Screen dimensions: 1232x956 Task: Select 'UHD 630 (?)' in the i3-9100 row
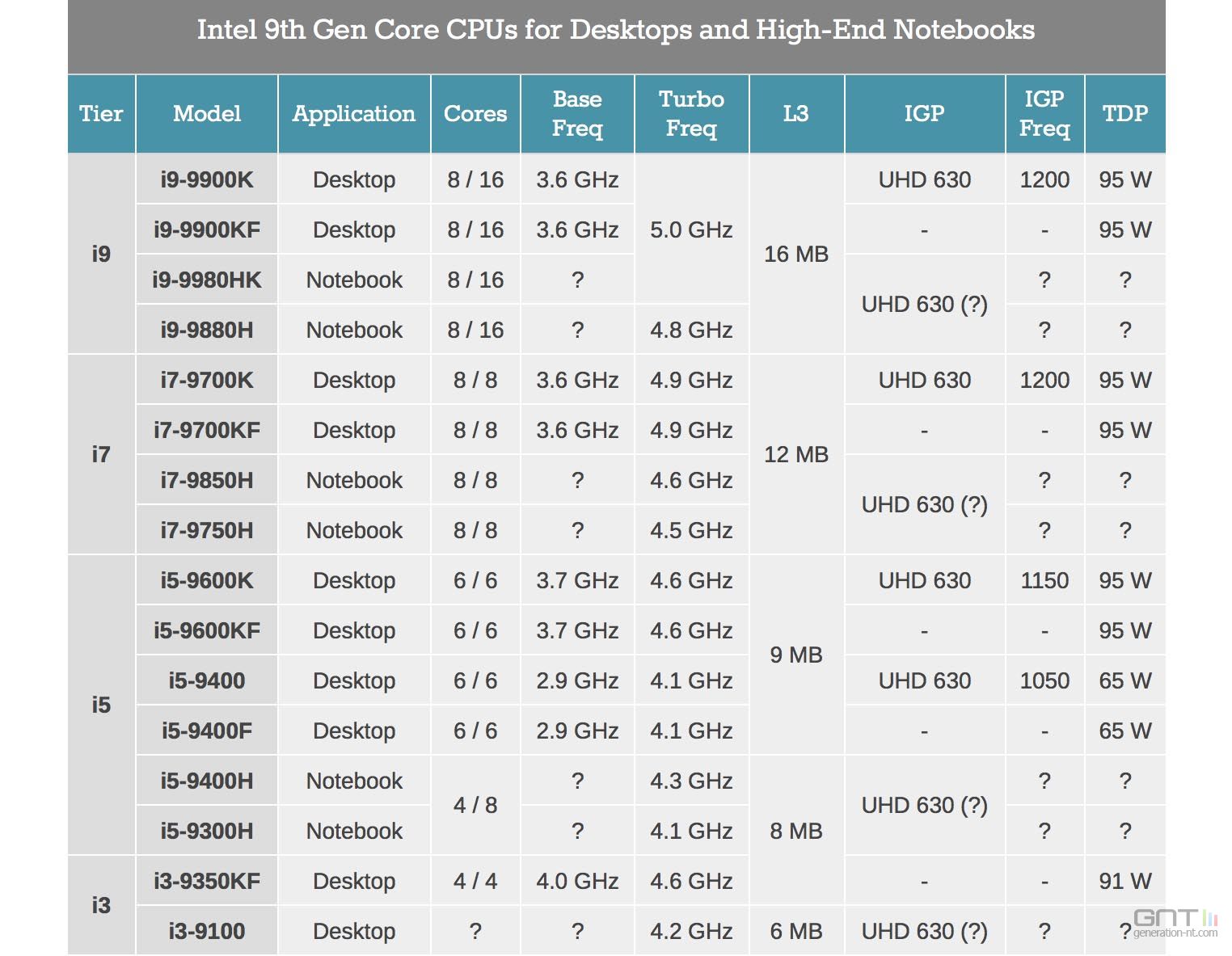tap(925, 931)
